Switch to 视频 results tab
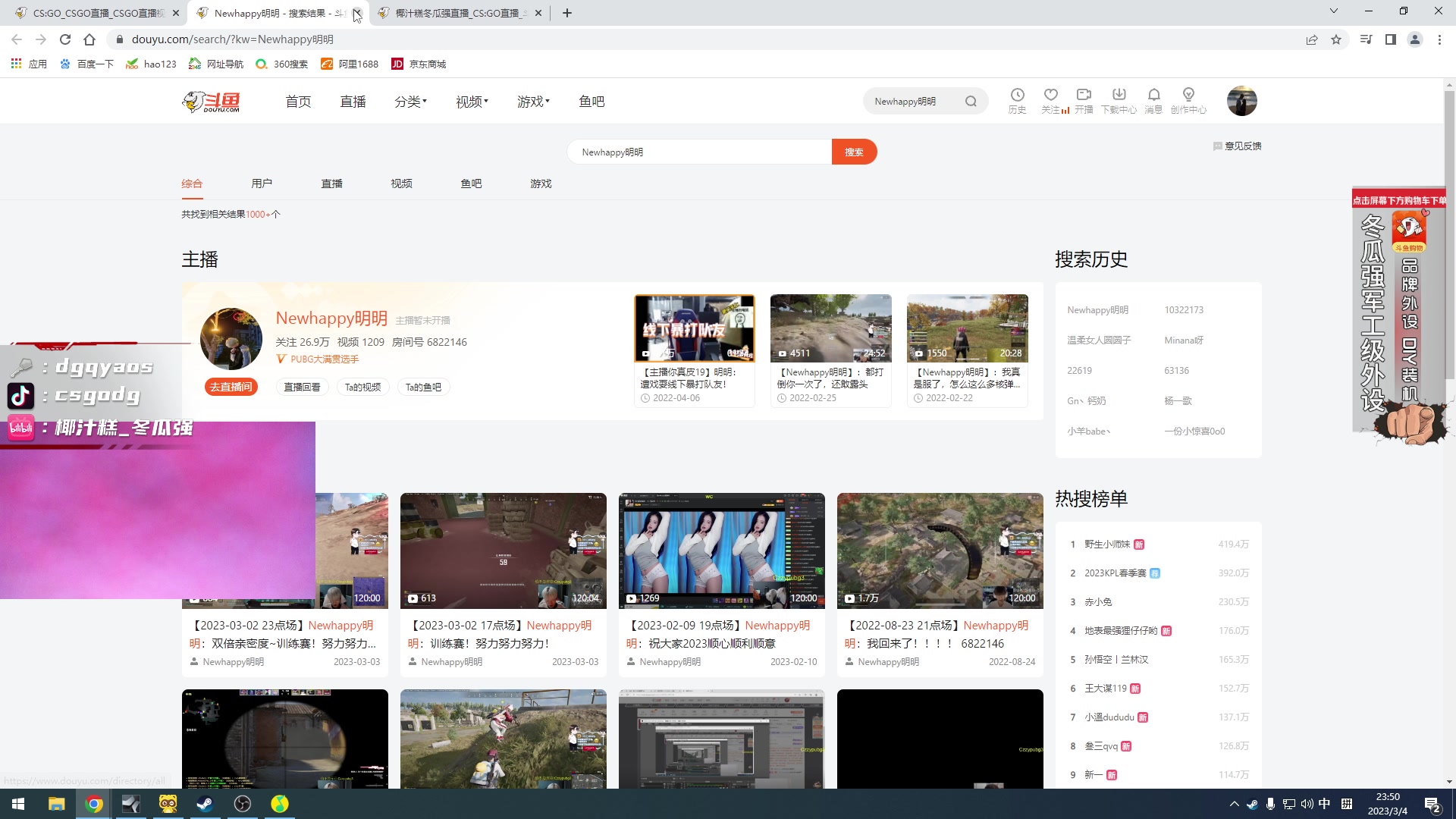The height and width of the screenshot is (819, 1456). (401, 184)
